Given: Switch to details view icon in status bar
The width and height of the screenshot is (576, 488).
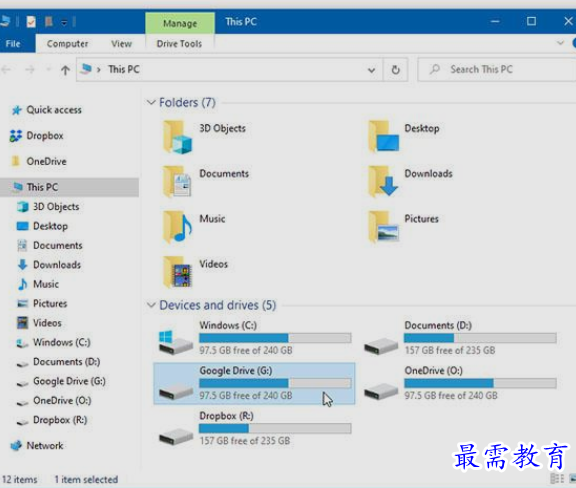Looking at the screenshot, I should click(x=557, y=478).
